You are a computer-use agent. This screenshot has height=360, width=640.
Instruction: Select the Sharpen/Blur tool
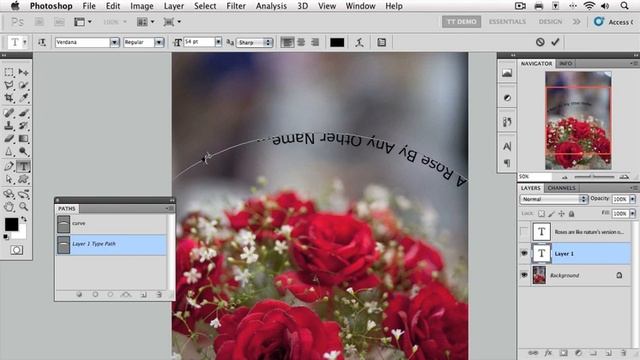pos(9,151)
